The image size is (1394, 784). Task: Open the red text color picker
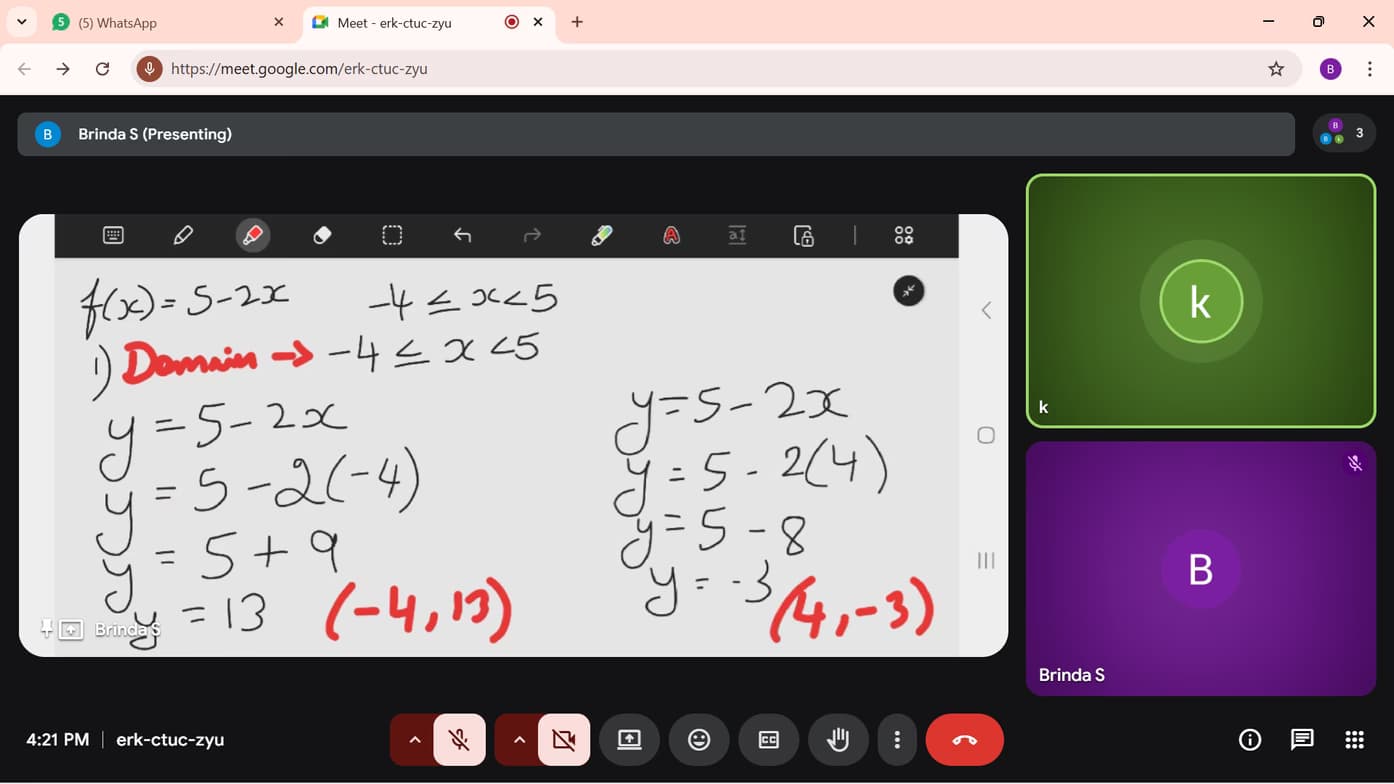pos(671,235)
